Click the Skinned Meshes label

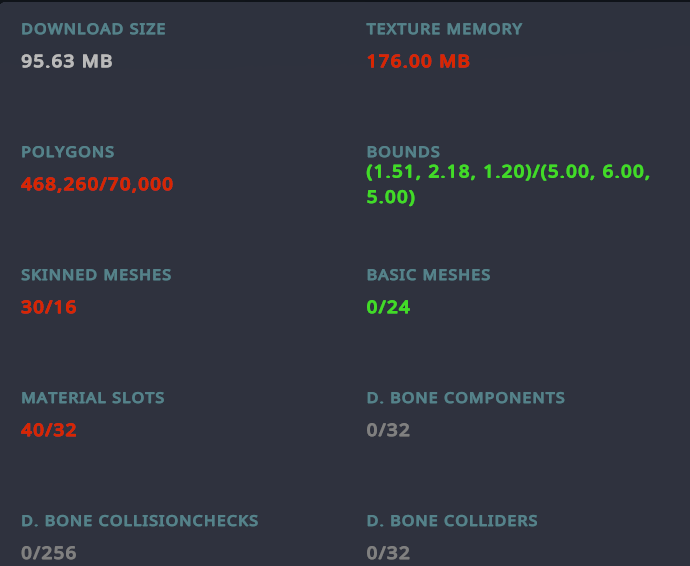coord(96,274)
